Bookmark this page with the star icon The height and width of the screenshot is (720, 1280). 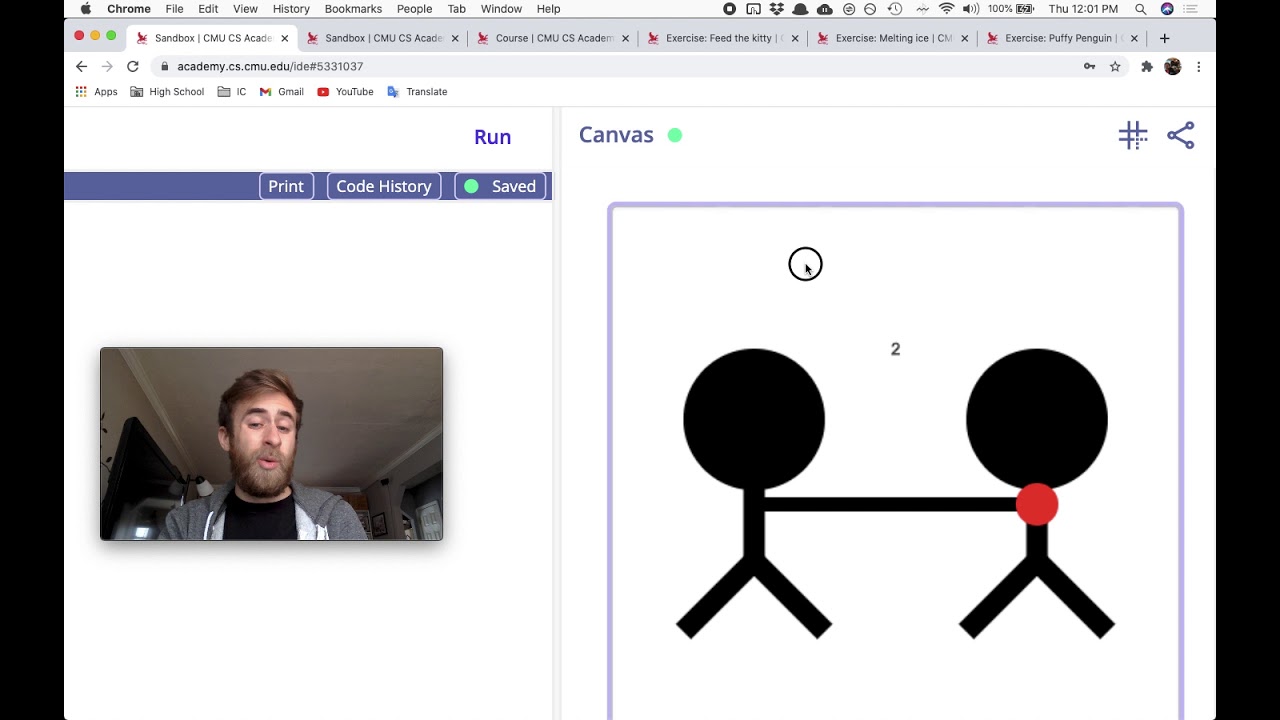[x=1115, y=66]
